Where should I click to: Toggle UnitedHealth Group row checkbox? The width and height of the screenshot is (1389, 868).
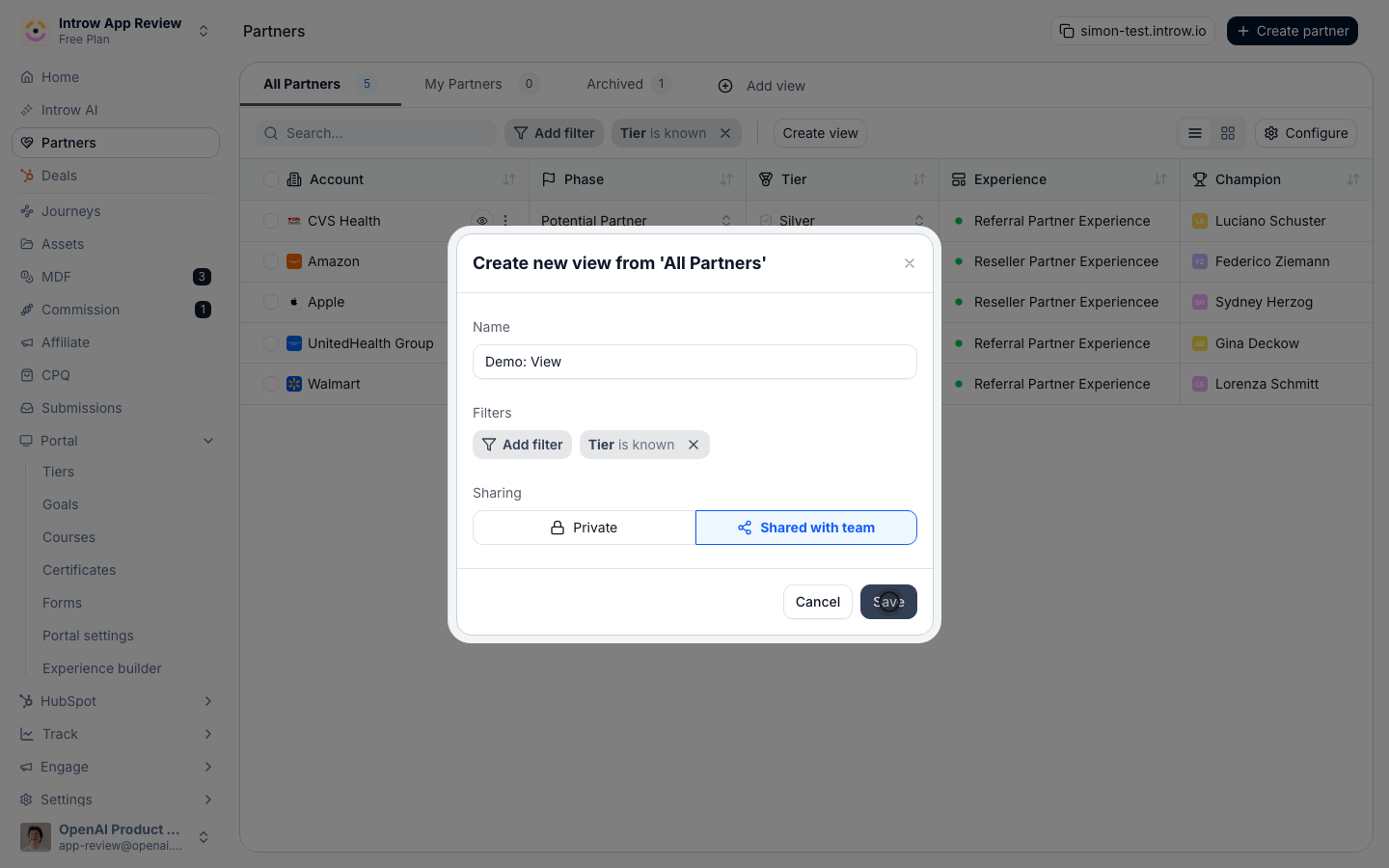point(271,343)
